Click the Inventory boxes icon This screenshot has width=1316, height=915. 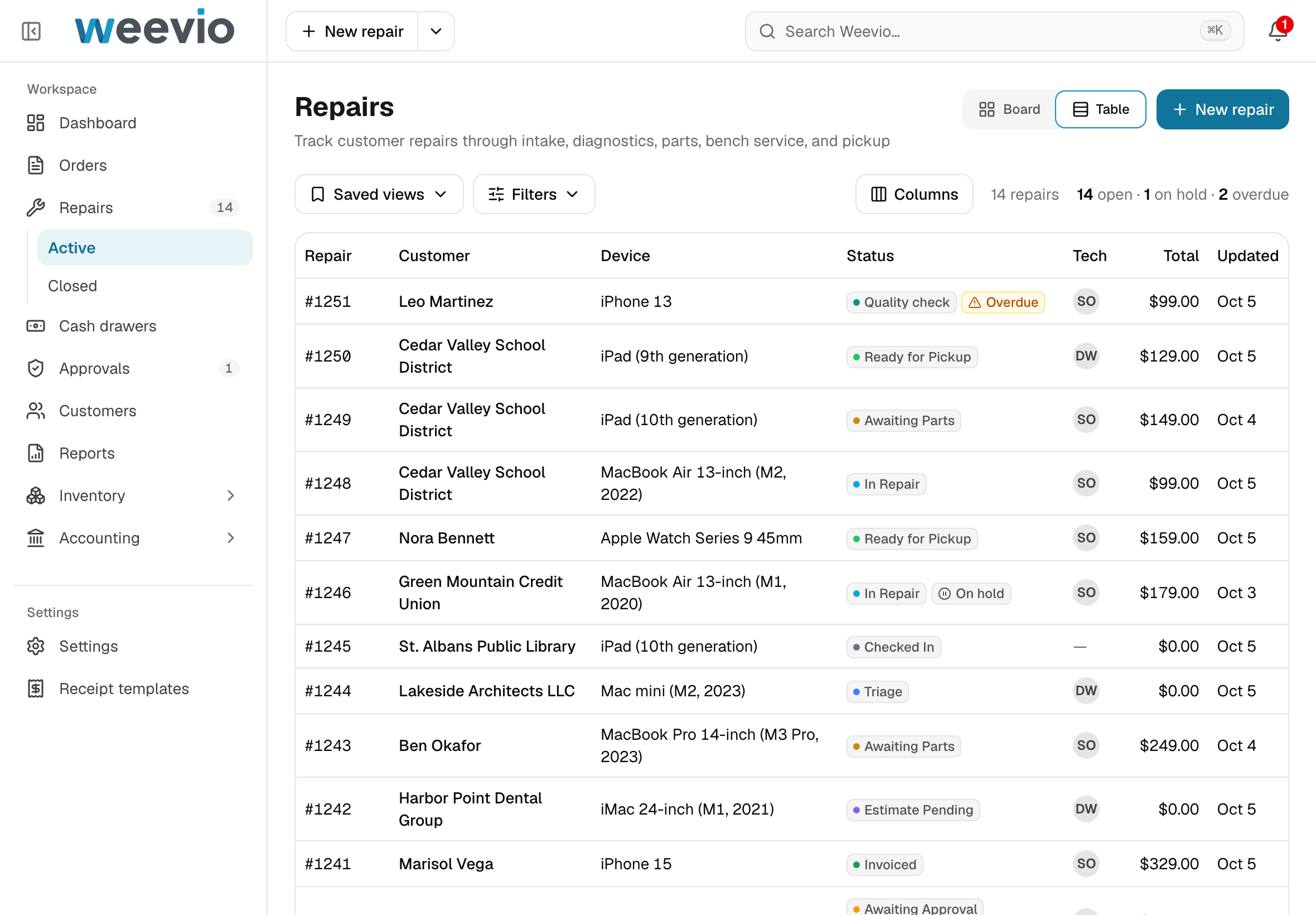(36, 495)
